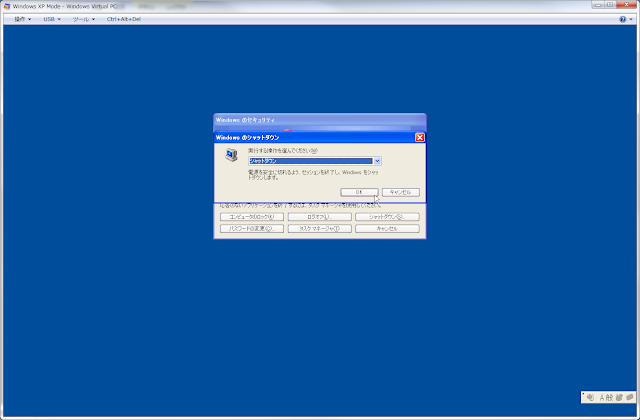Click the IME input method icon in language bar
Screen dimensions: 640x420
tap(591, 397)
